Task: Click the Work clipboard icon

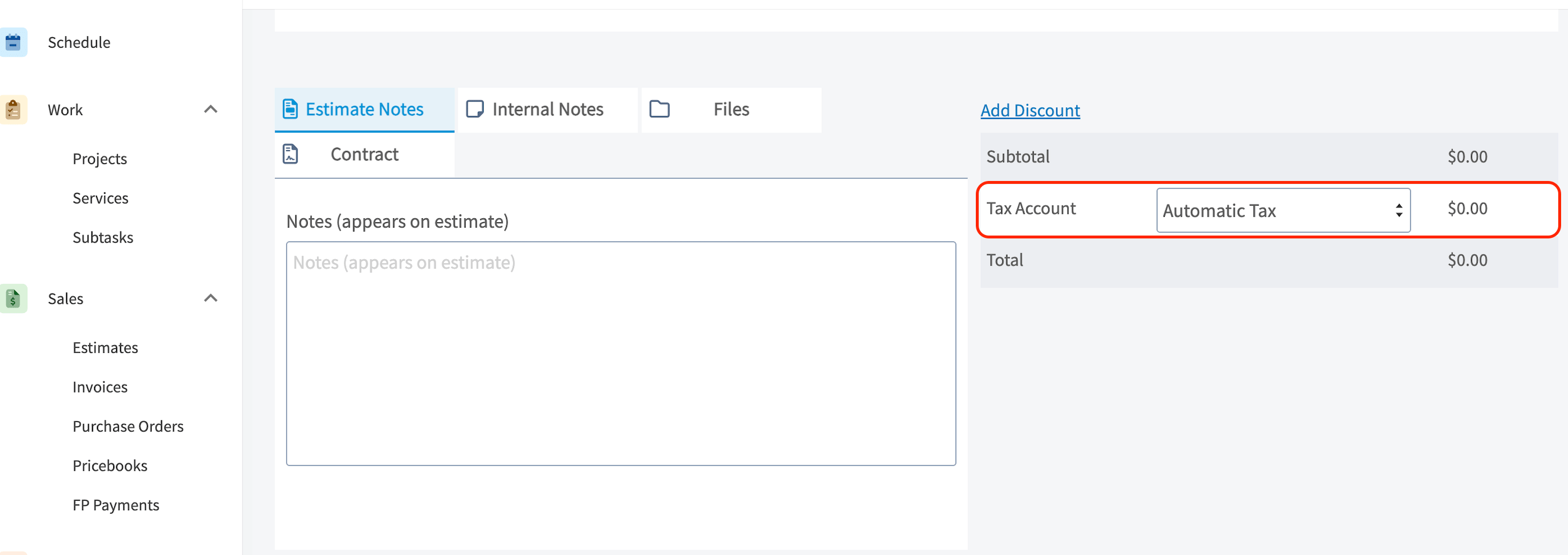Action: pyautogui.click(x=13, y=110)
